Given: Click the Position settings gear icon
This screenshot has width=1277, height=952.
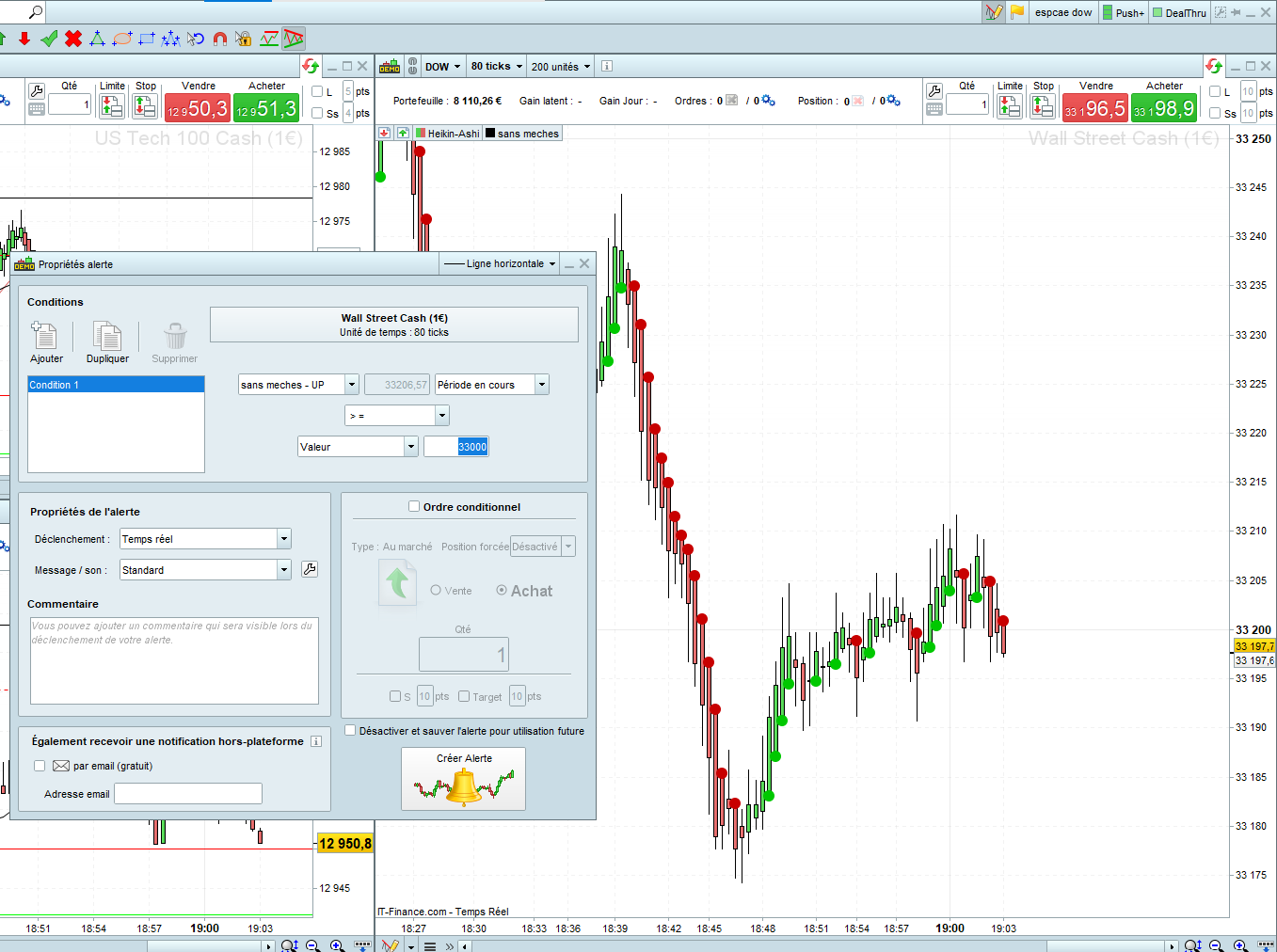Looking at the screenshot, I should [893, 101].
